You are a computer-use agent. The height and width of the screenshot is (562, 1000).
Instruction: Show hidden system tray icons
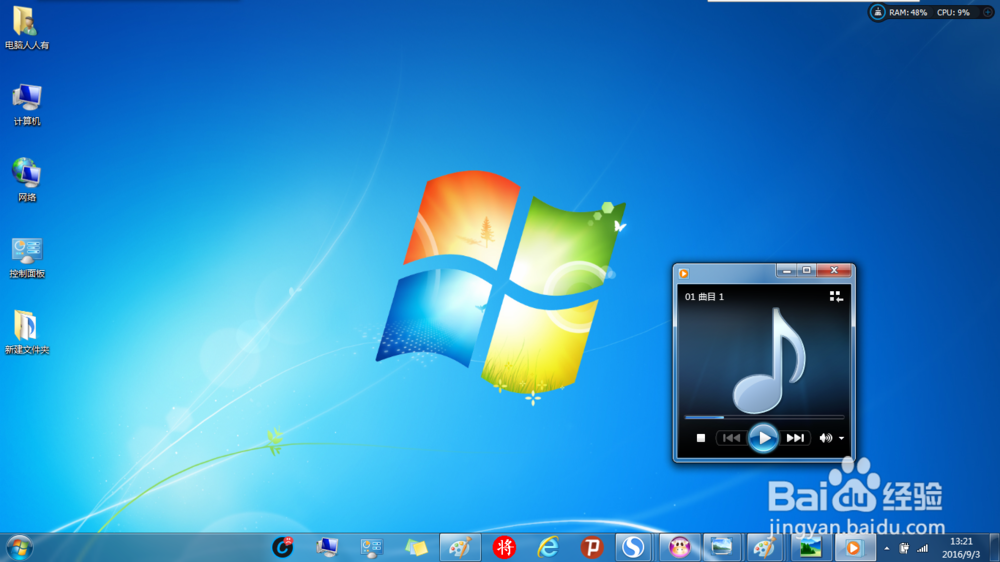(886, 549)
